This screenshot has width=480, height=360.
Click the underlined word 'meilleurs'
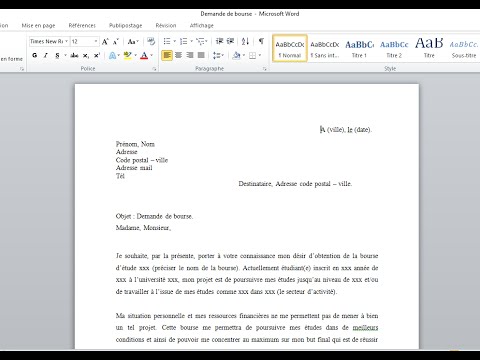(x=365, y=328)
